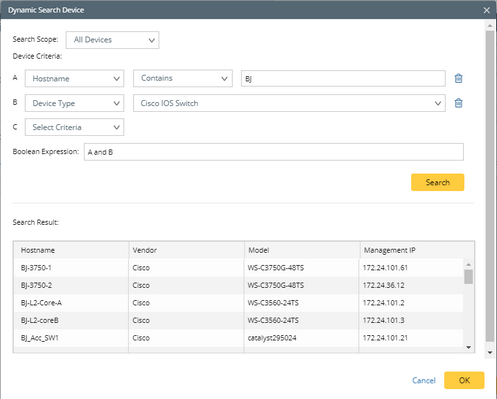The image size is (497, 399).
Task: Delete criteria row B with trash icon
Action: coord(458,103)
